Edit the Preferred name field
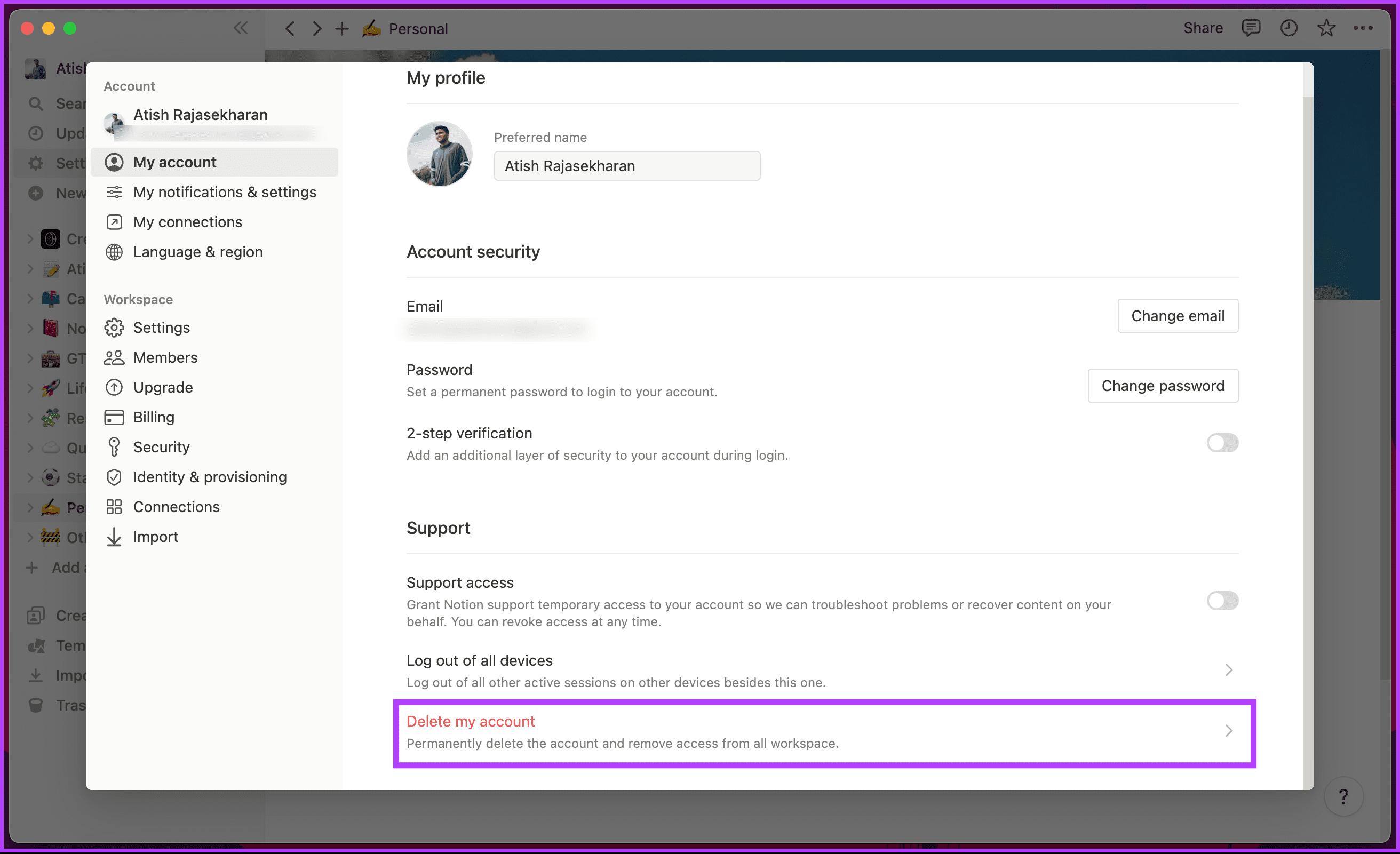Screen dimensions: 1400x854 [627, 166]
